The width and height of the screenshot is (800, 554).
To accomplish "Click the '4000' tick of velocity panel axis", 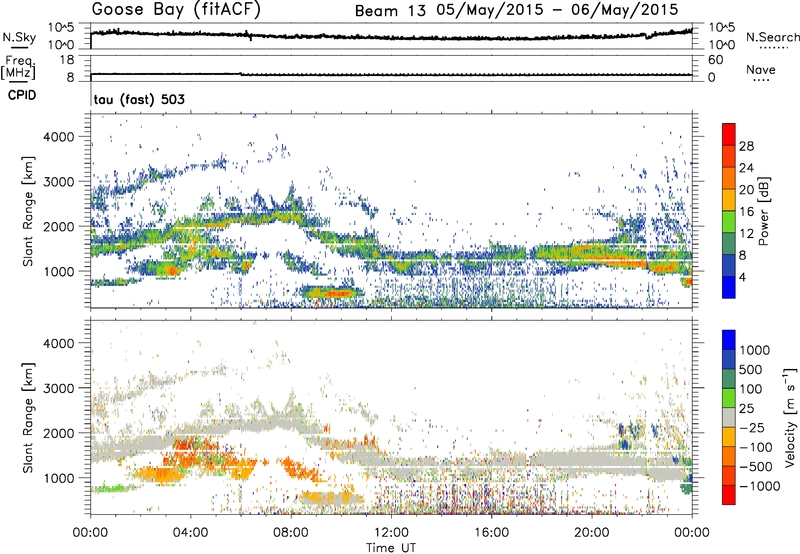I will click(58, 343).
